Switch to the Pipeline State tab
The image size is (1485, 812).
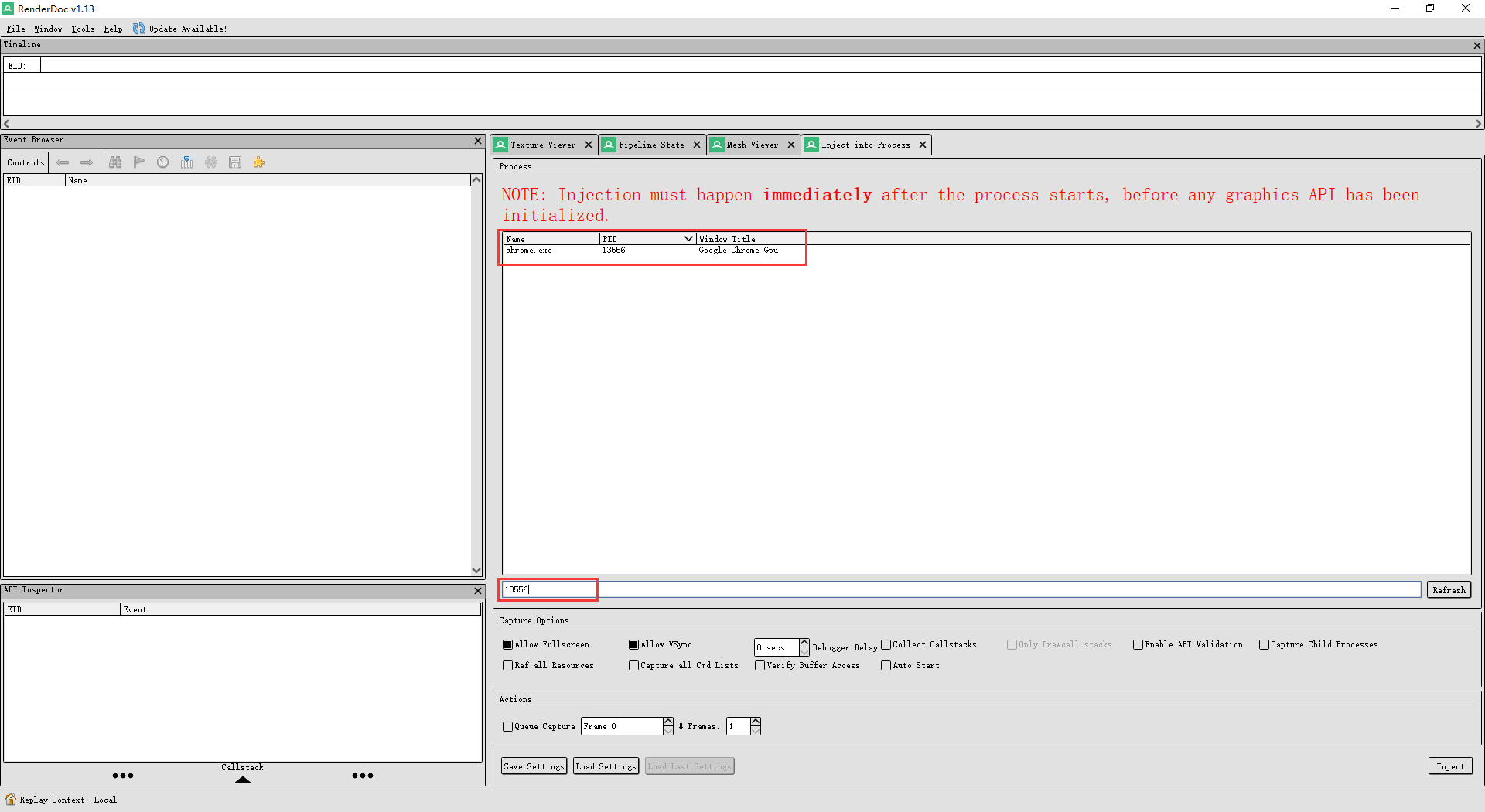(651, 145)
